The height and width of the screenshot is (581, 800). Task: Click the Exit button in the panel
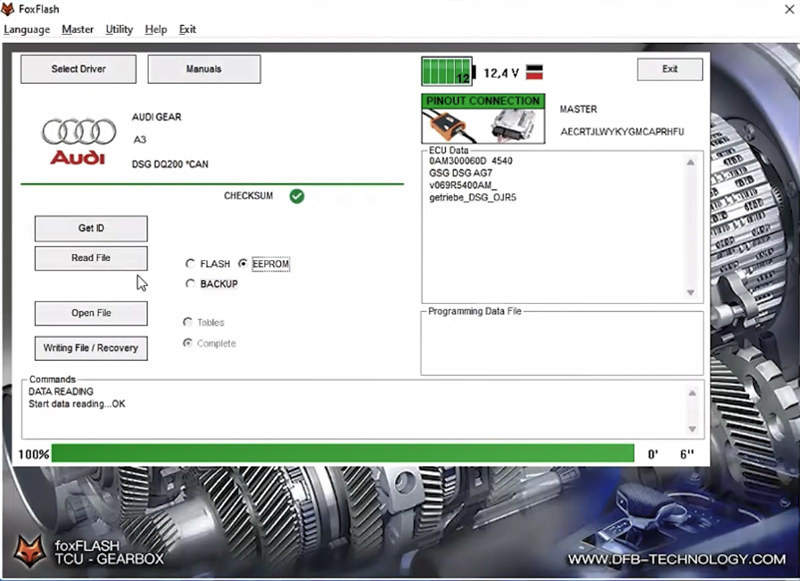click(670, 69)
